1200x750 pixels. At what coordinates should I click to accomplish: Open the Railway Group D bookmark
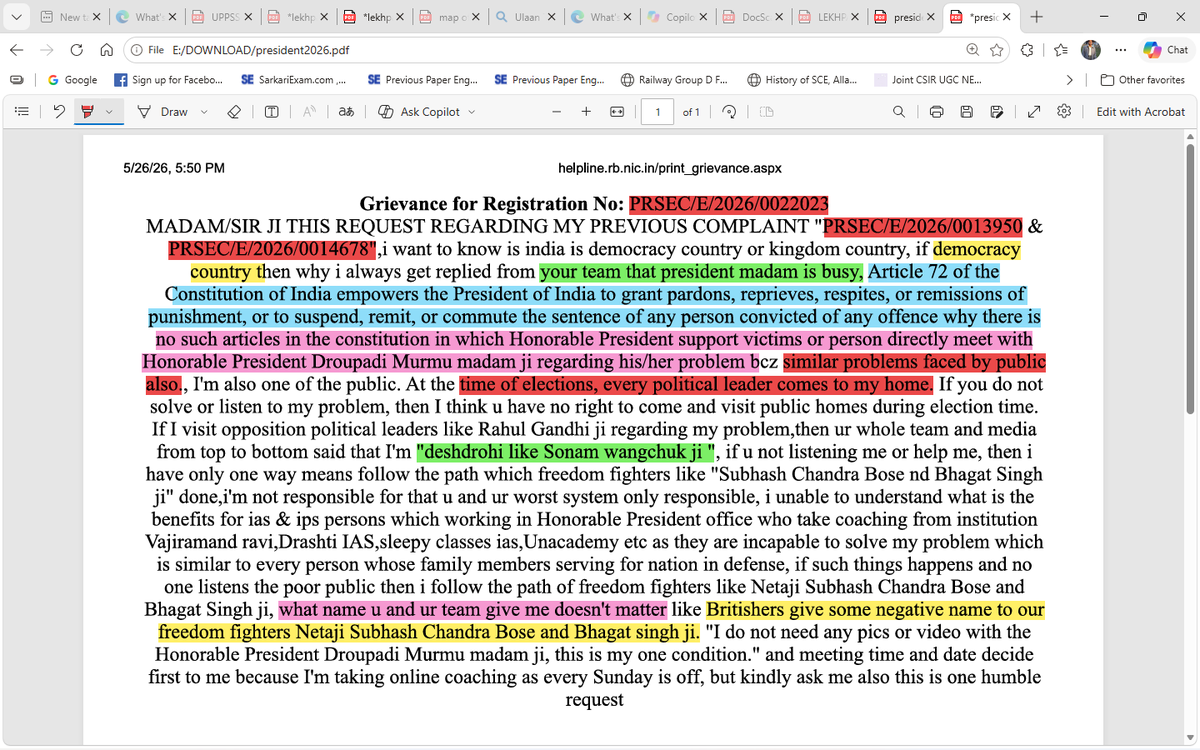(674, 80)
